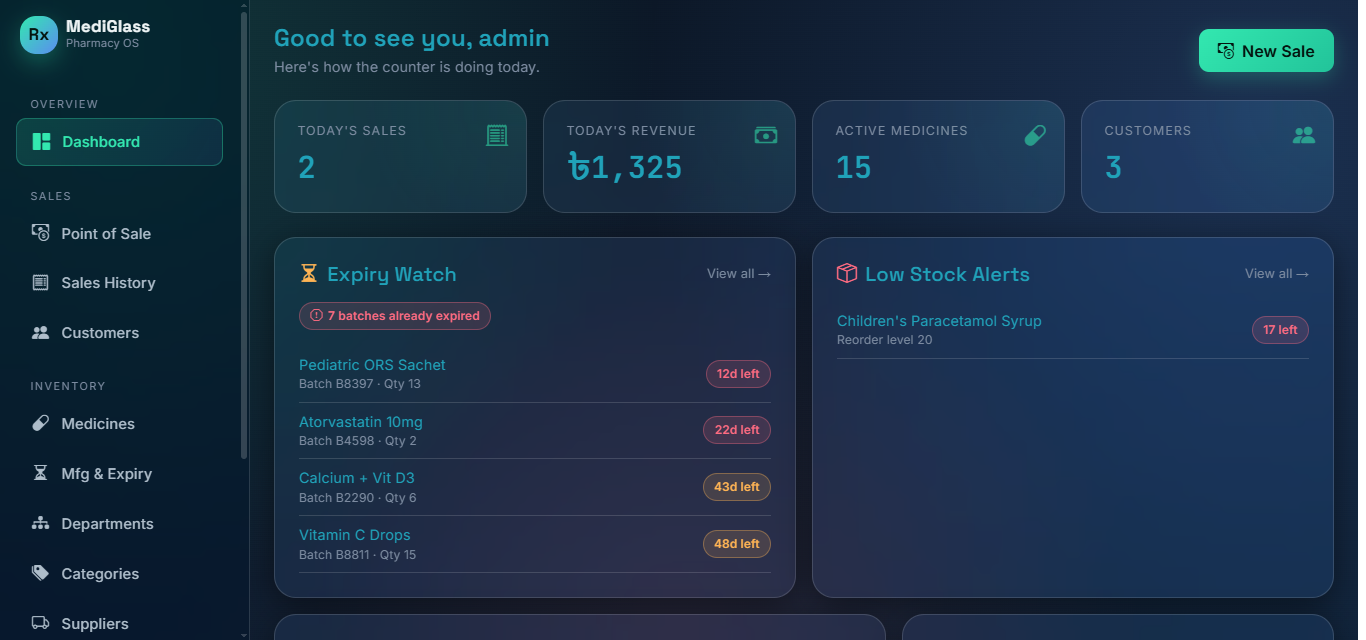The image size is (1366, 640).
Task: Click Batch B2290 · Qty 6 text
Action: pos(358,498)
